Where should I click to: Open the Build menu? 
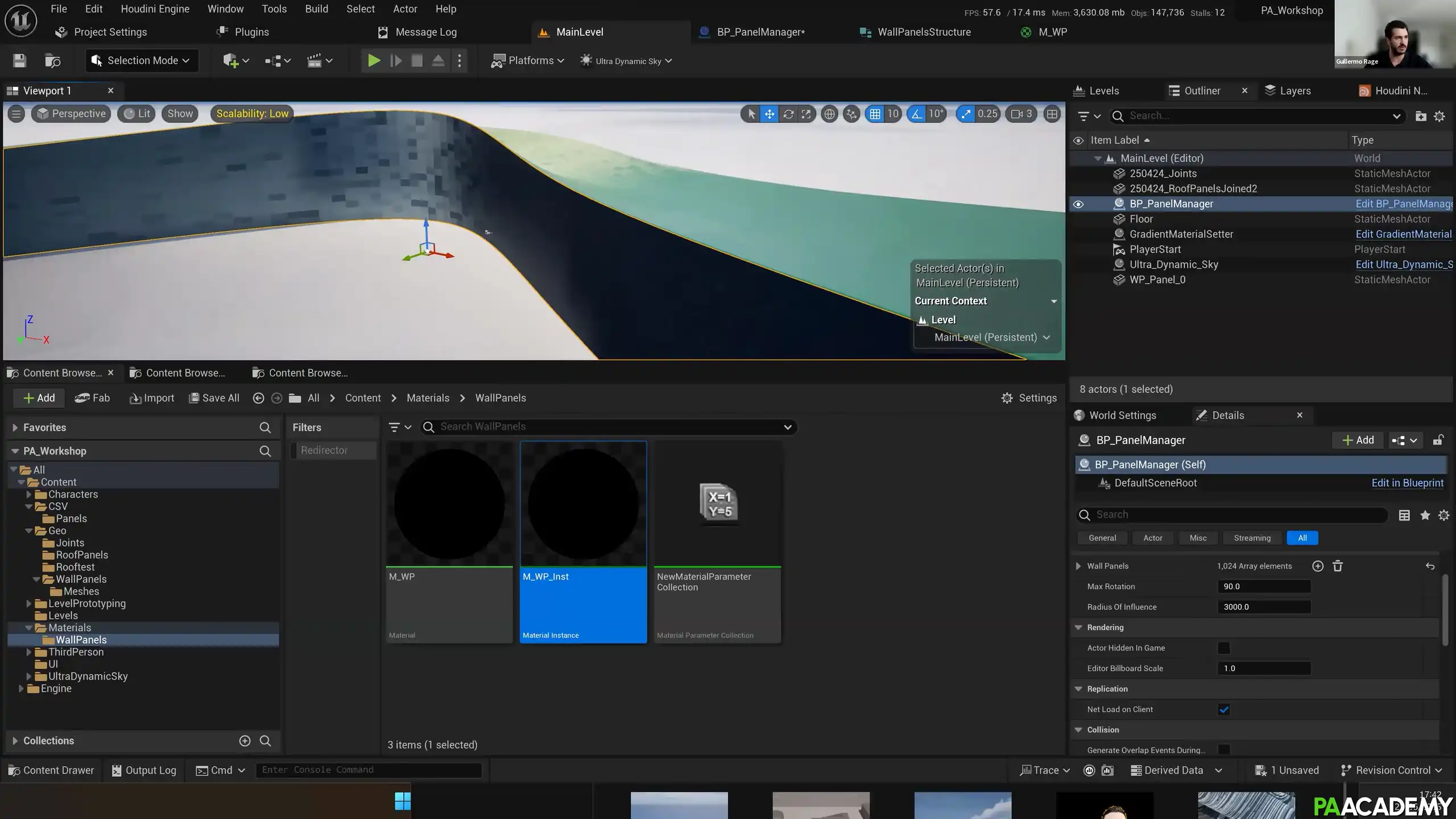(x=317, y=9)
